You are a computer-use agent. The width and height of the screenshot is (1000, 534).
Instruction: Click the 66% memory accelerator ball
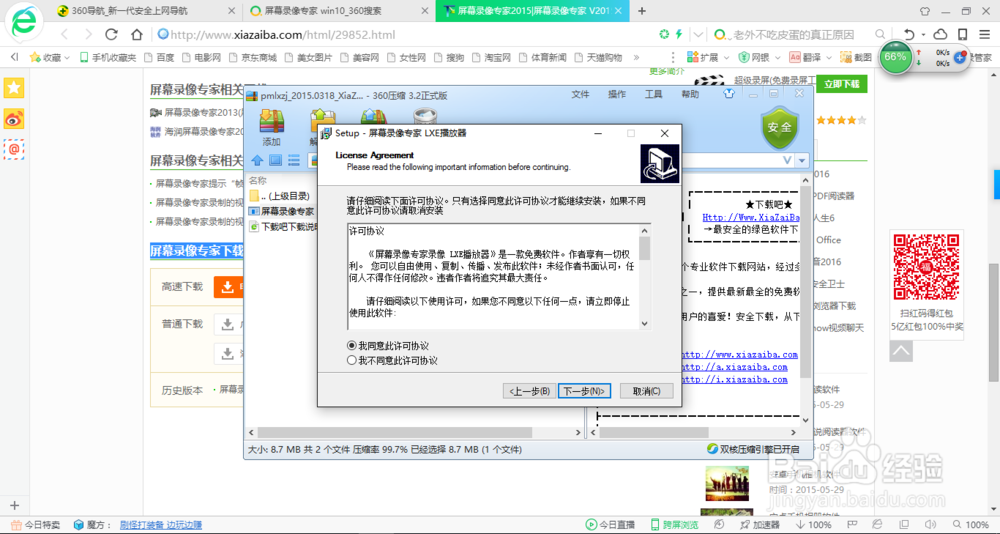click(x=895, y=57)
